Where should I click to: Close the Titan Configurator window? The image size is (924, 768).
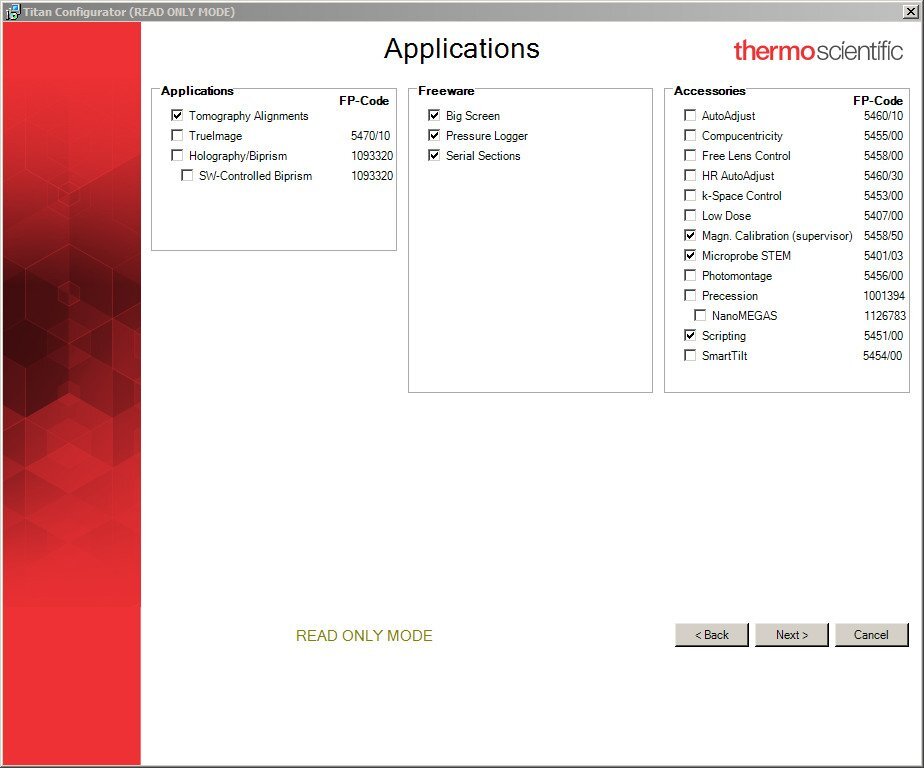click(x=910, y=12)
